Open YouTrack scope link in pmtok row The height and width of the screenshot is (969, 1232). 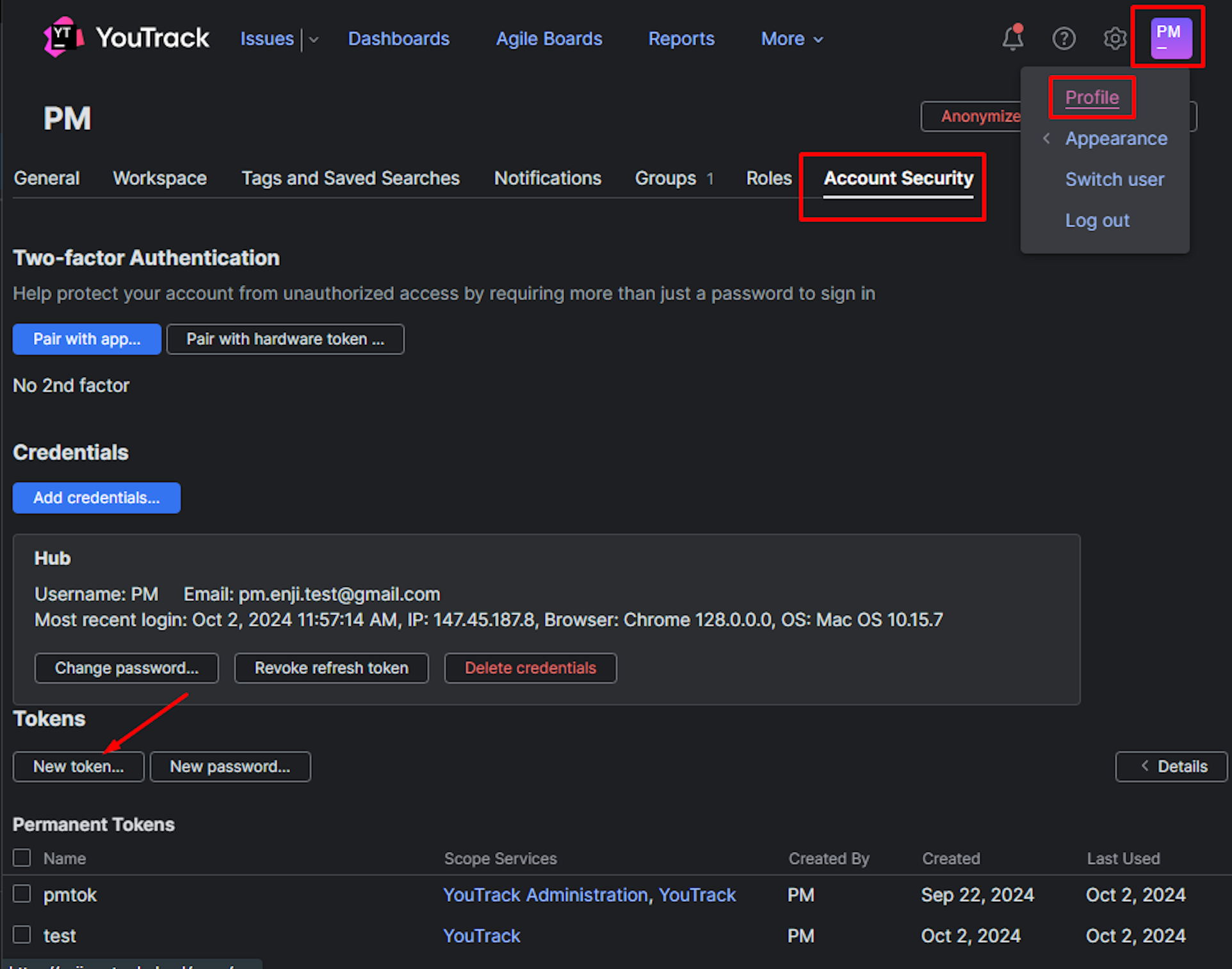click(697, 895)
